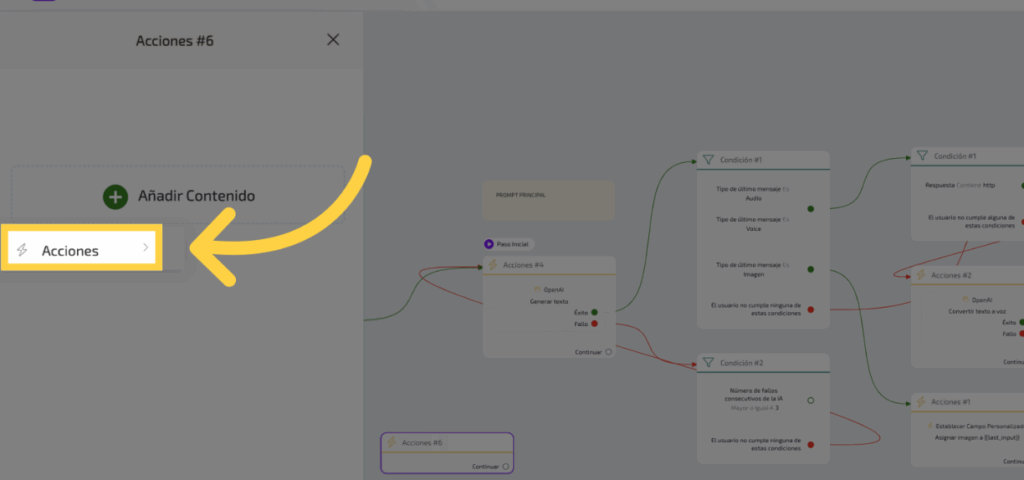Click filter icon of Condición #1 with Audio condition
This screenshot has width=1024, height=480.
click(707, 159)
